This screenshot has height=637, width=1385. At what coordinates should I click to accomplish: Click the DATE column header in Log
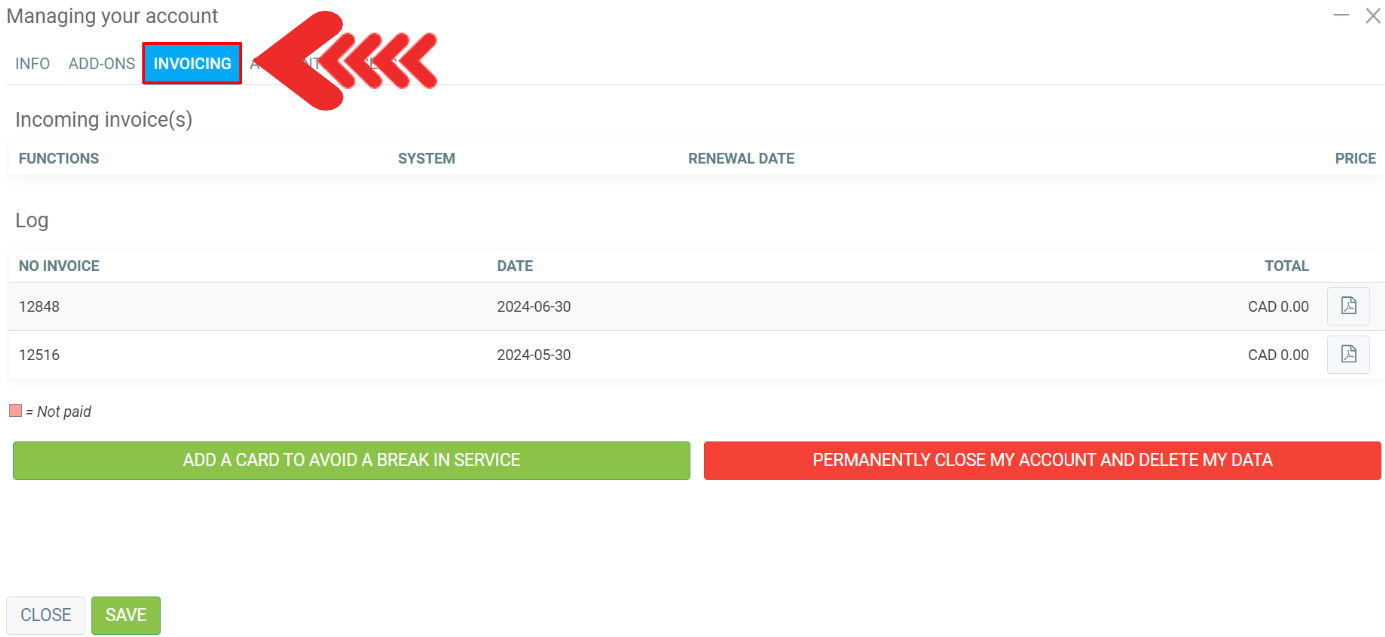coord(515,266)
